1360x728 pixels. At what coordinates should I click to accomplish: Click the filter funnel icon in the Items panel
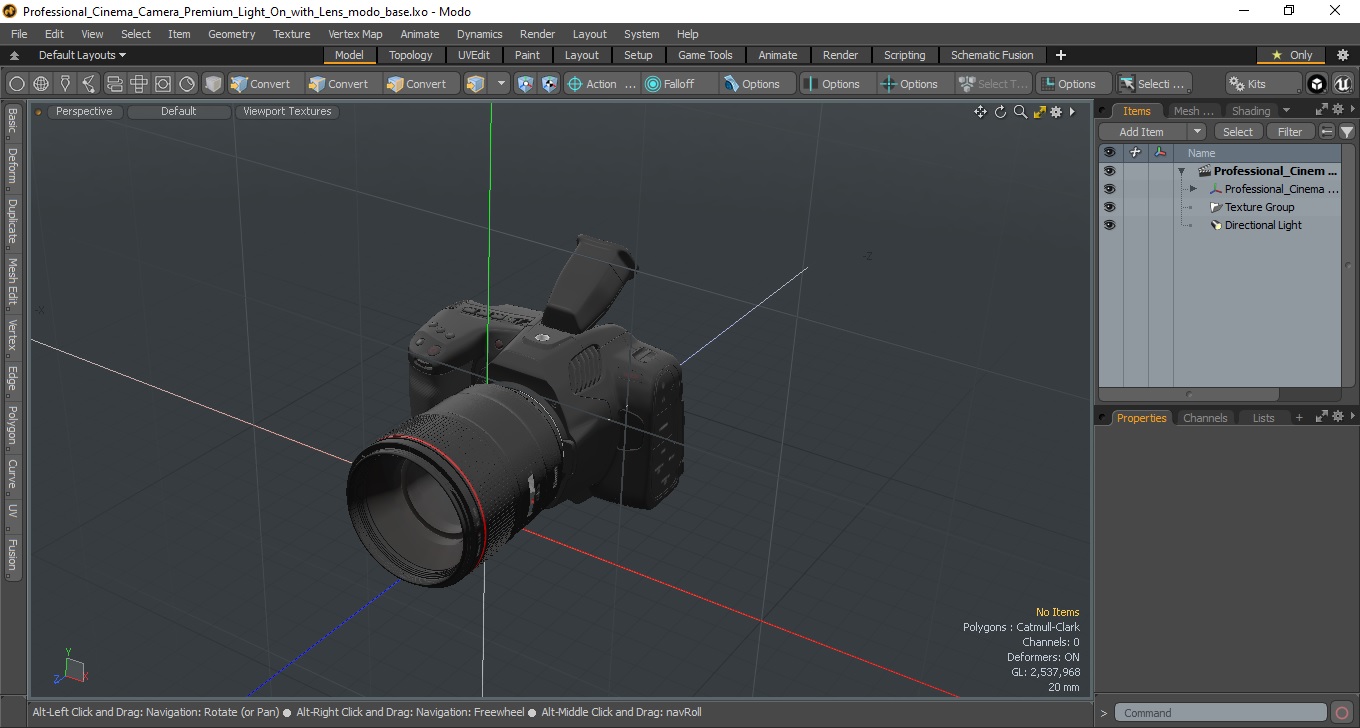[1347, 132]
